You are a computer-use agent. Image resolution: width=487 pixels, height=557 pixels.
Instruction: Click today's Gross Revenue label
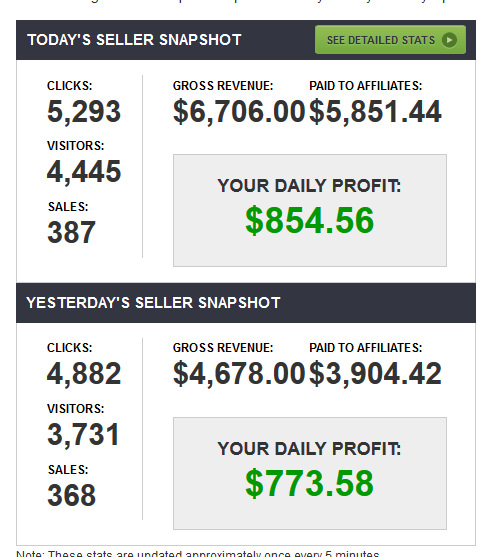tap(223, 86)
